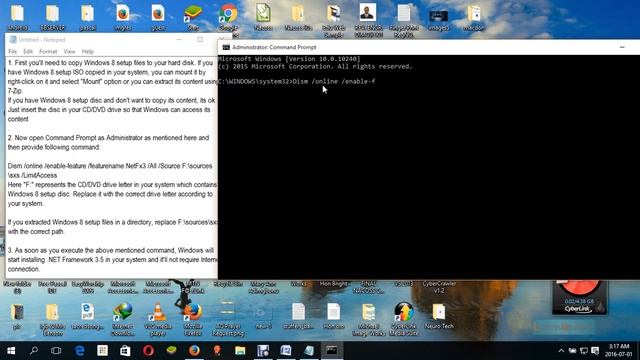Open the File menu in Notepad
The width and height of the screenshot is (640, 360).
(x=12, y=51)
